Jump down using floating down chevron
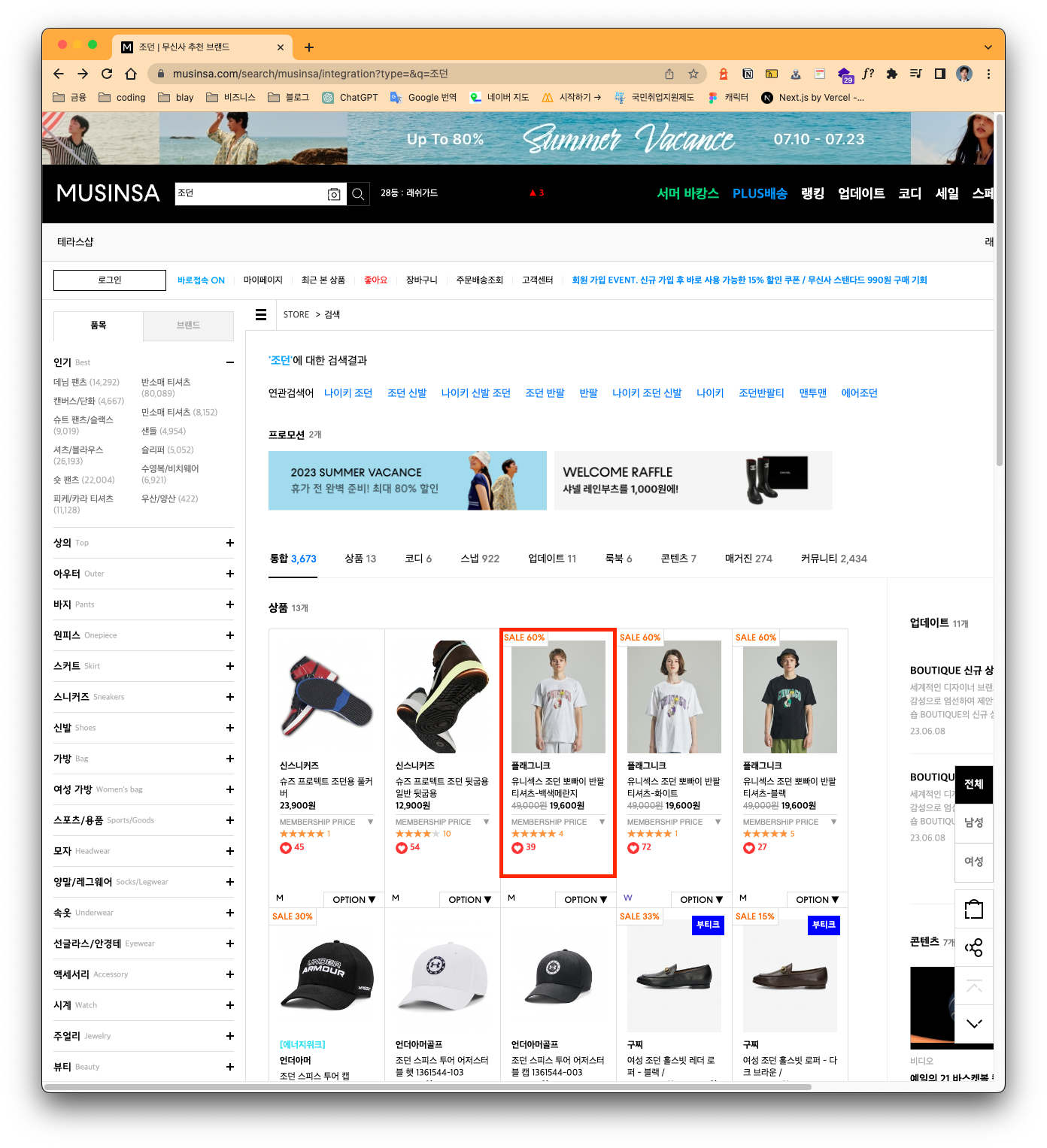1047x1148 pixels. tap(974, 1024)
